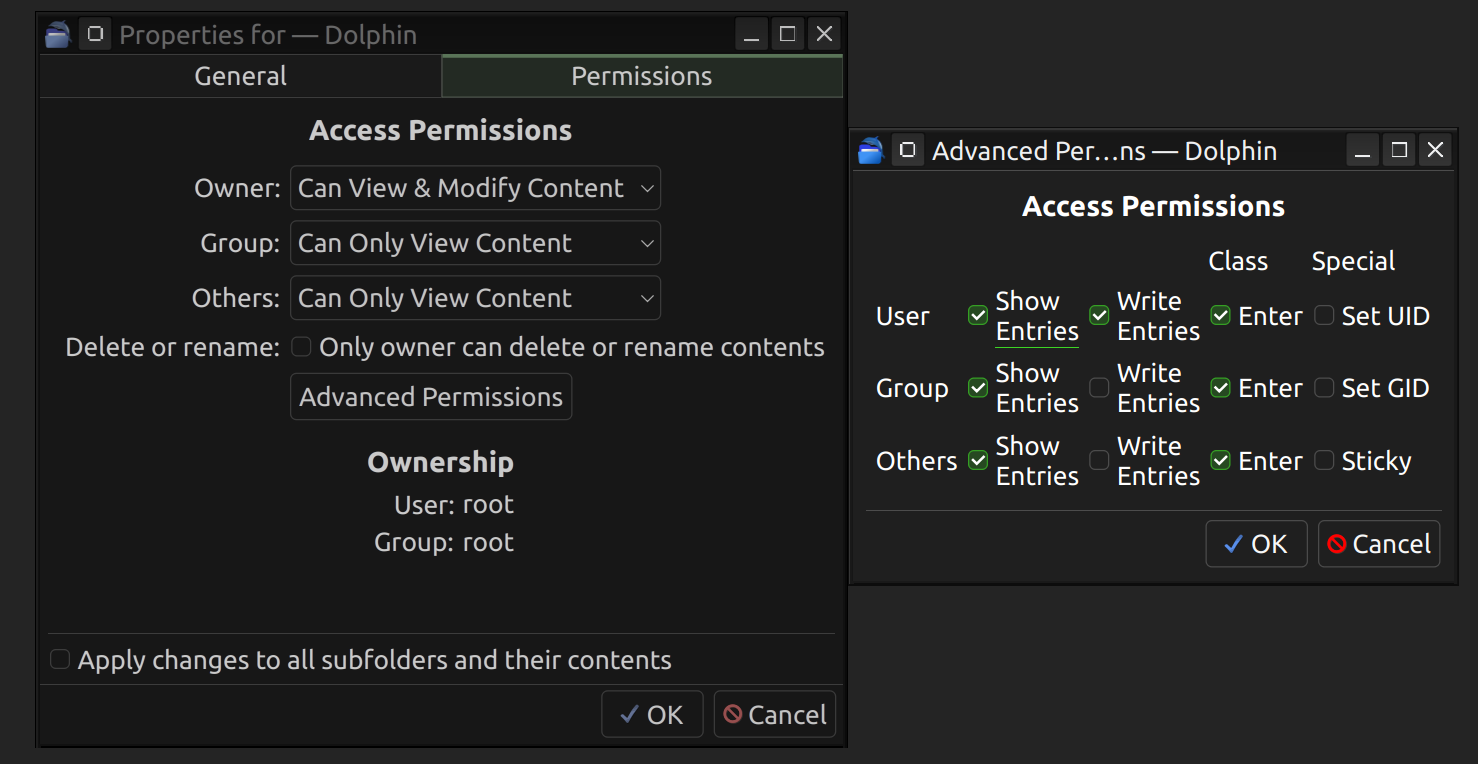Close the Properties window

[824, 35]
